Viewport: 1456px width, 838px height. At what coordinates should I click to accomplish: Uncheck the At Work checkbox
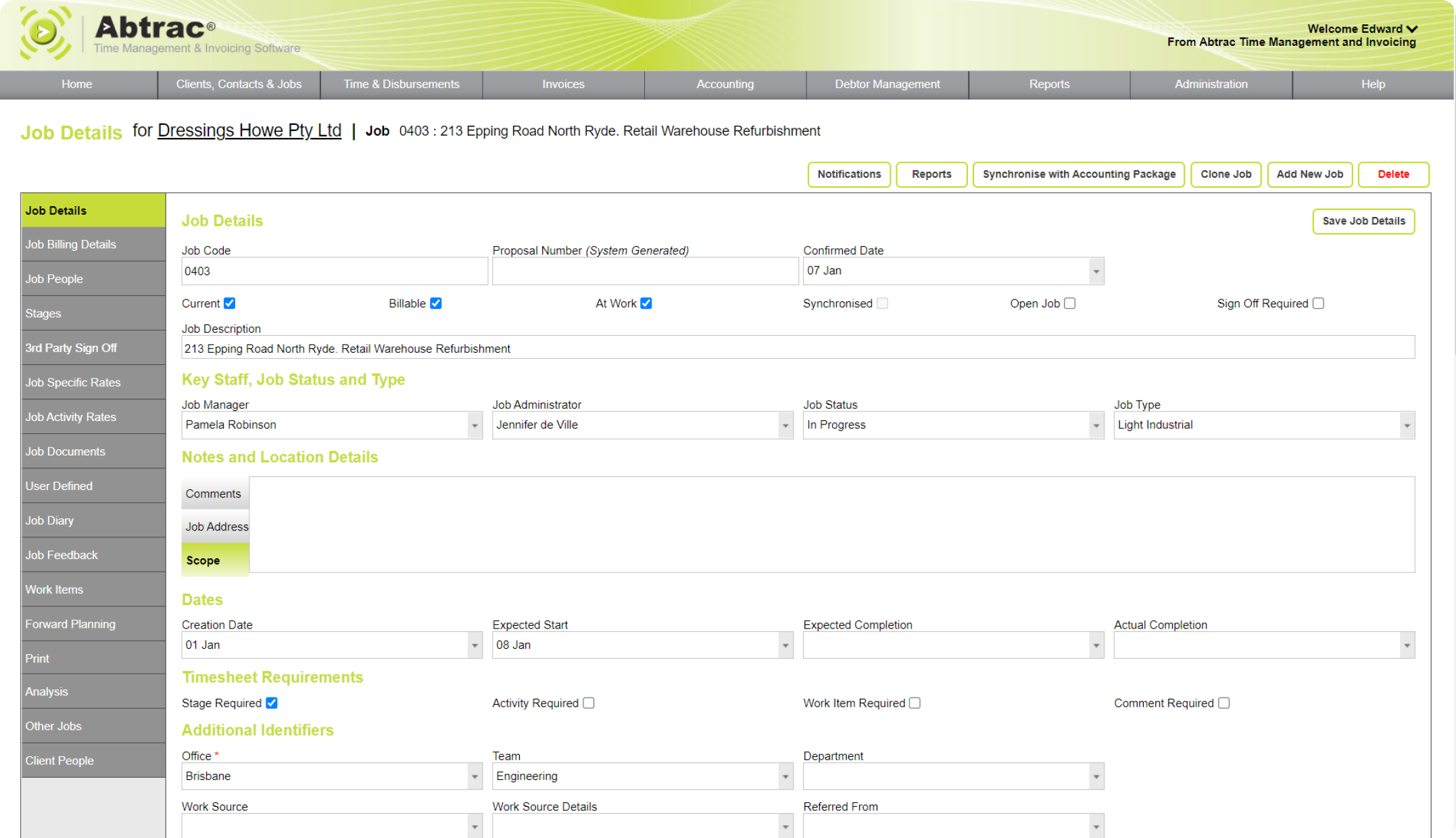(646, 303)
